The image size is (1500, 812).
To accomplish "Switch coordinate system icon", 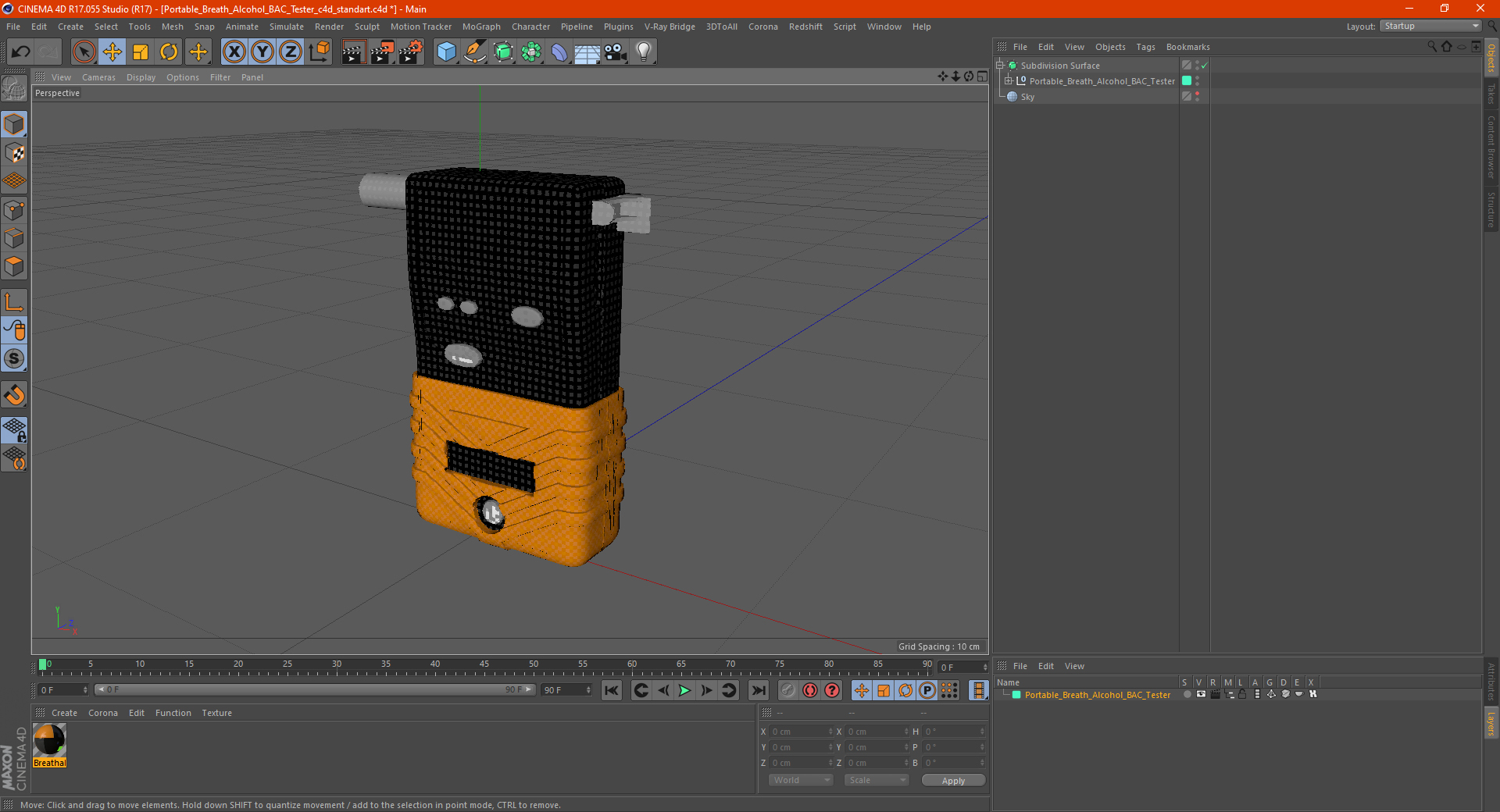I will click(320, 52).
